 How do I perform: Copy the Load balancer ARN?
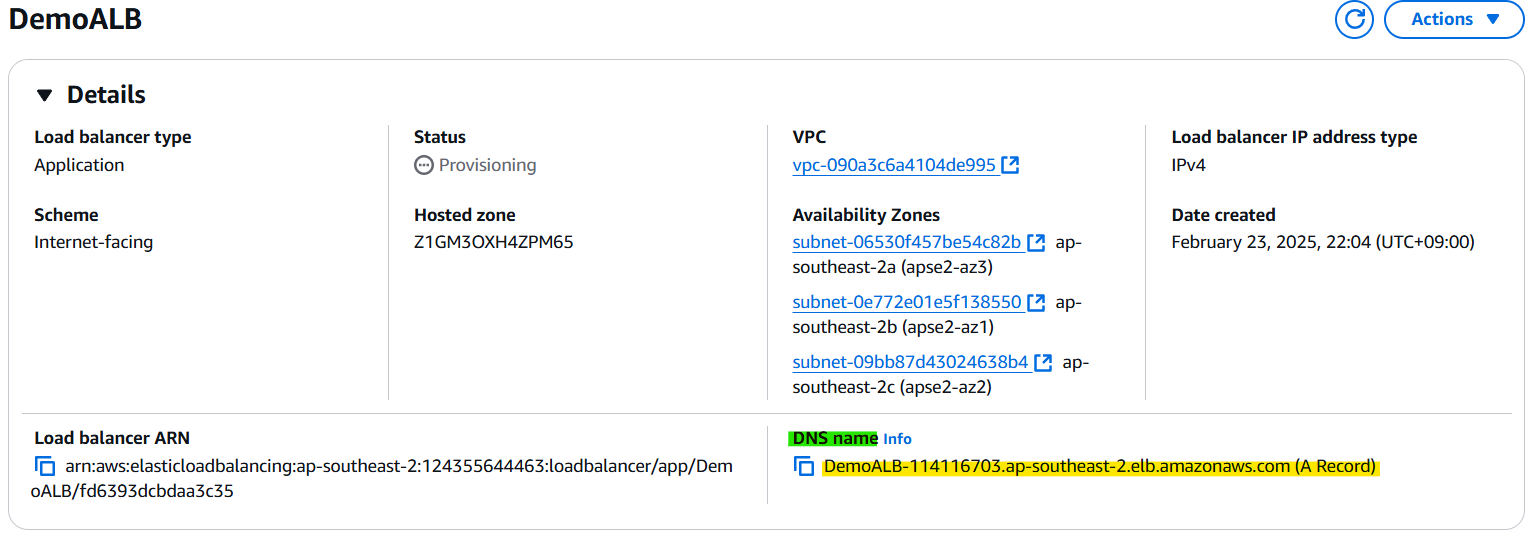(44, 466)
